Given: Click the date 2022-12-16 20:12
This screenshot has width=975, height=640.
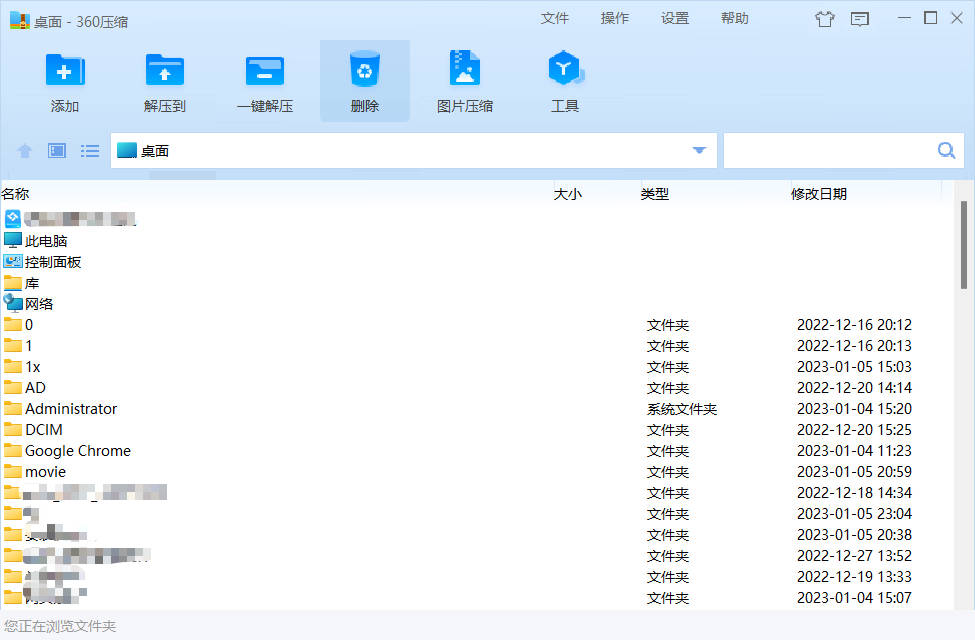Looking at the screenshot, I should pos(854,325).
